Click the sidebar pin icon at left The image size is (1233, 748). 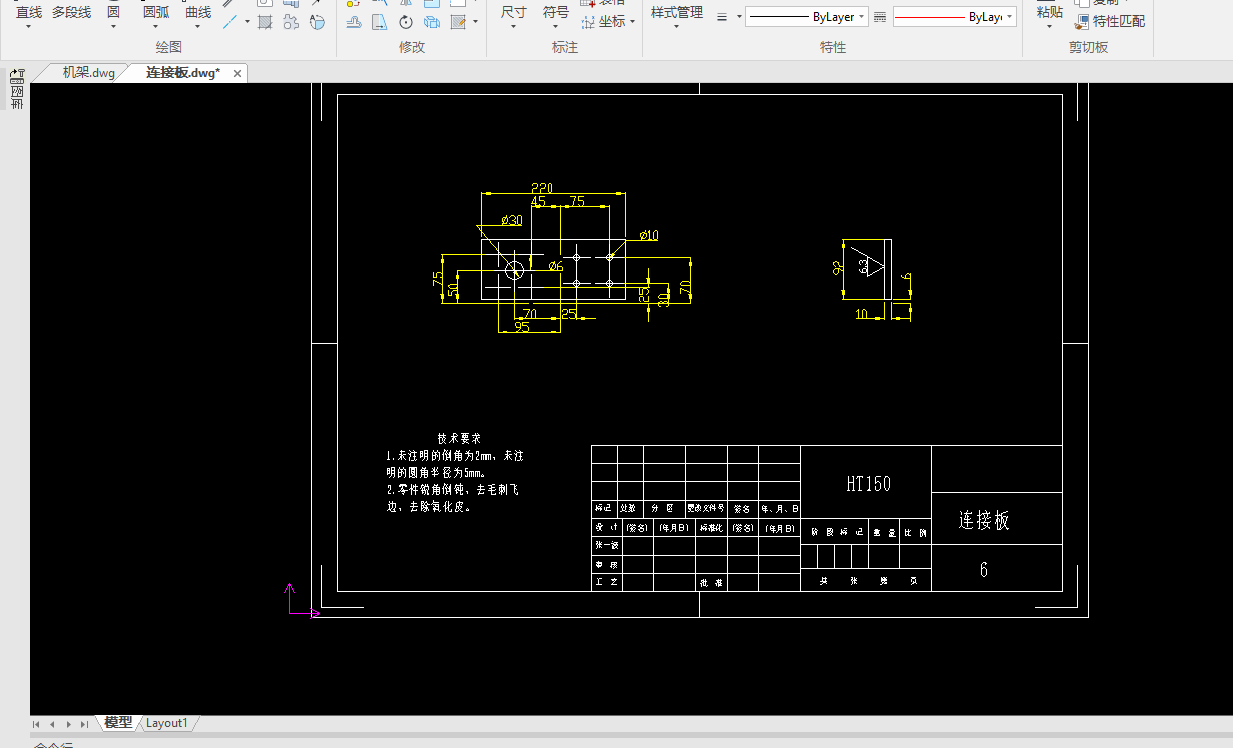(16, 74)
